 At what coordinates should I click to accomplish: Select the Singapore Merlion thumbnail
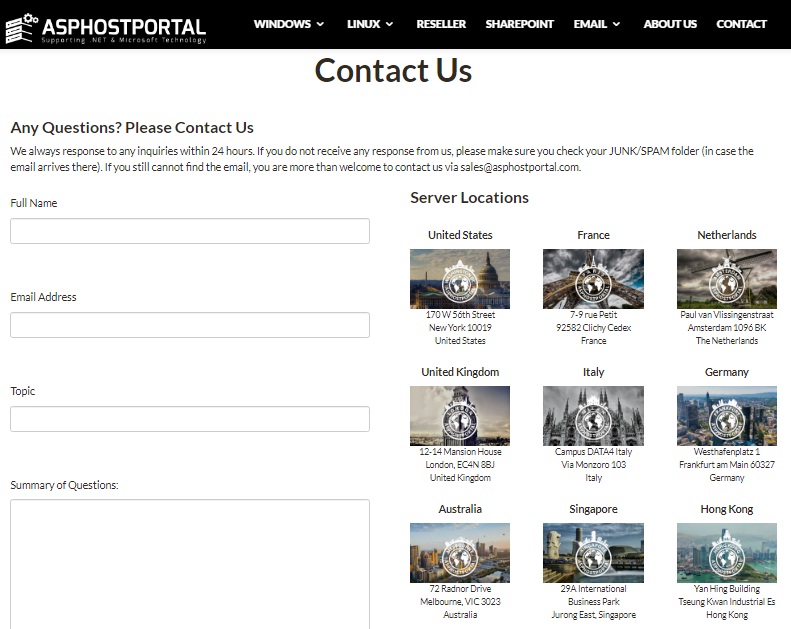593,553
